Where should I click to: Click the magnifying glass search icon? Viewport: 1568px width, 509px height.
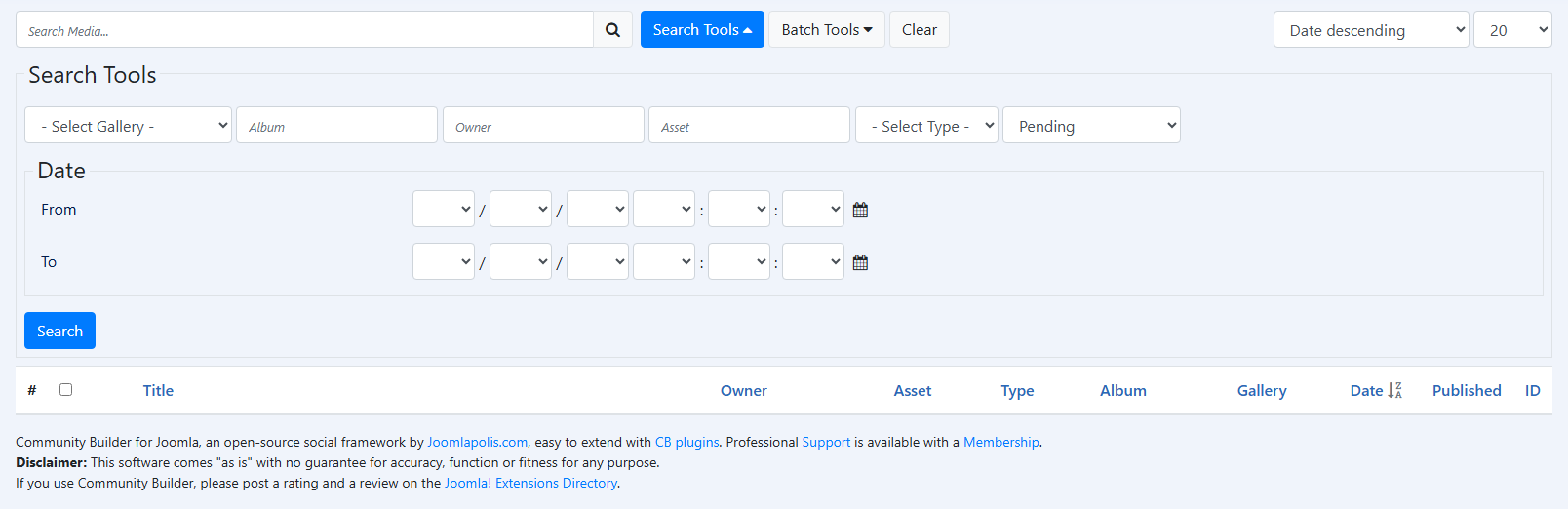(612, 30)
